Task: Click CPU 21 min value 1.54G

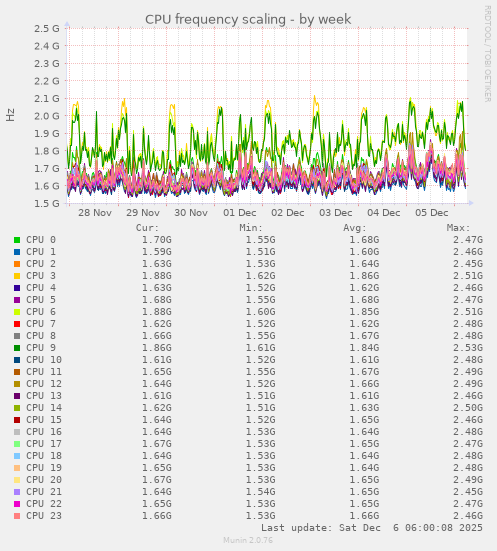Action: click(x=260, y=492)
